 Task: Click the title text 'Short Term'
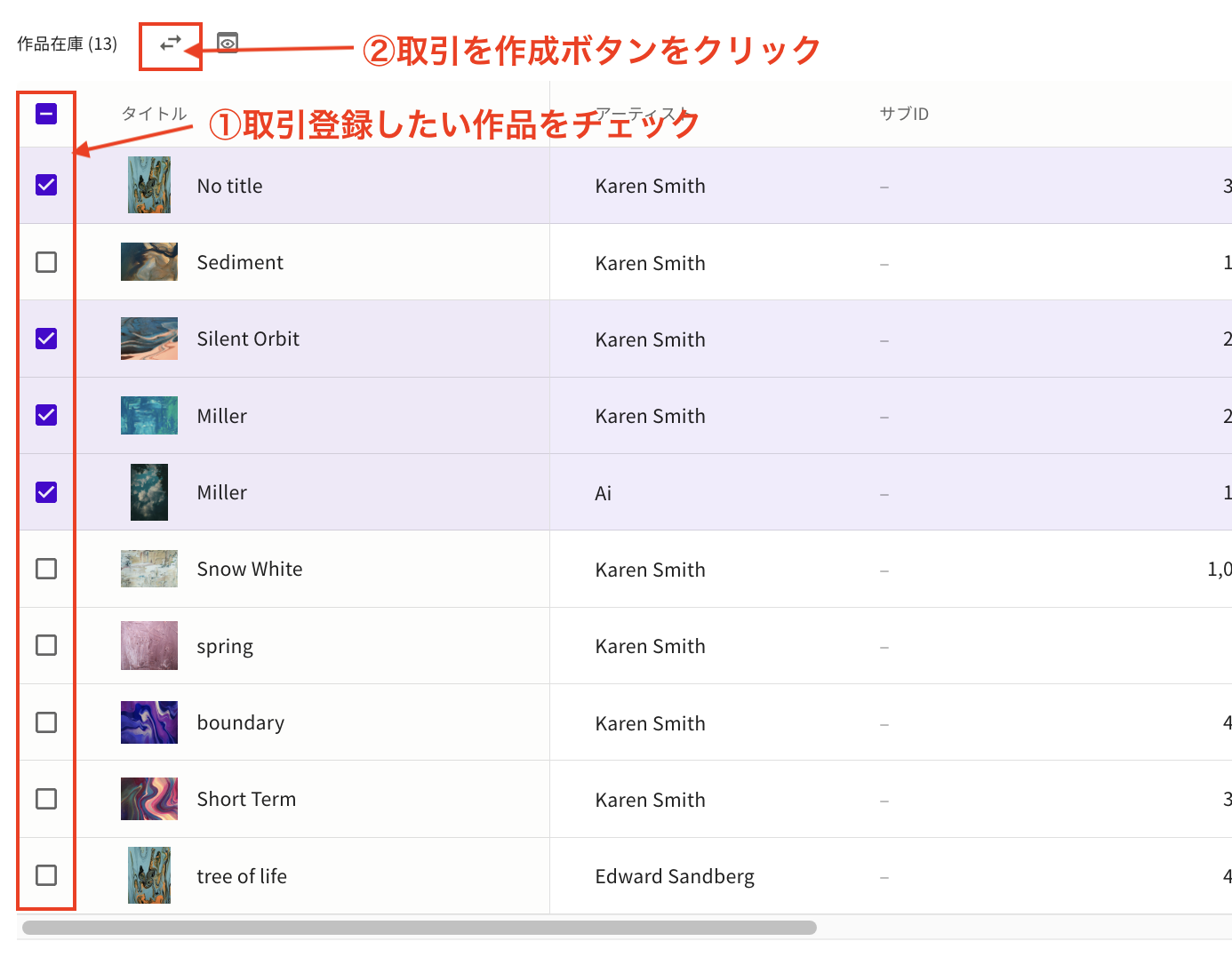point(246,799)
